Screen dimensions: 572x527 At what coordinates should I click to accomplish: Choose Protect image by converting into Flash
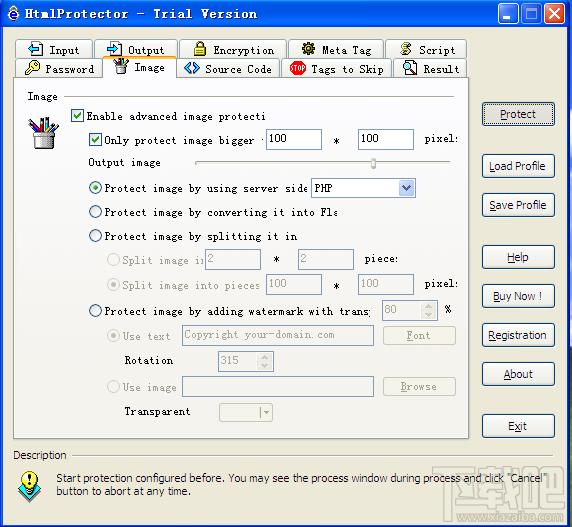click(95, 212)
